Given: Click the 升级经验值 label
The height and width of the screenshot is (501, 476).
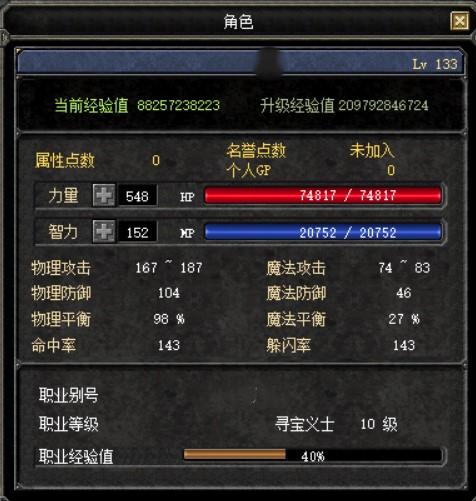Looking at the screenshot, I should tap(297, 106).
